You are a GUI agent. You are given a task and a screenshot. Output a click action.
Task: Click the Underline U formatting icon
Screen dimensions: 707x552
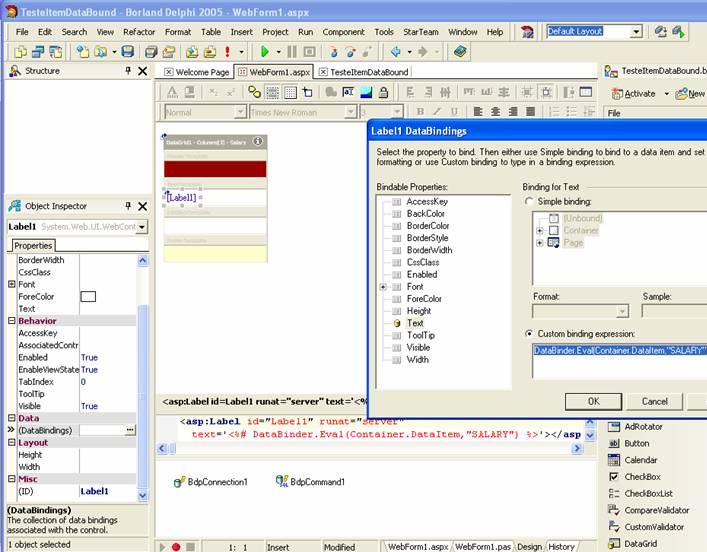tap(454, 111)
